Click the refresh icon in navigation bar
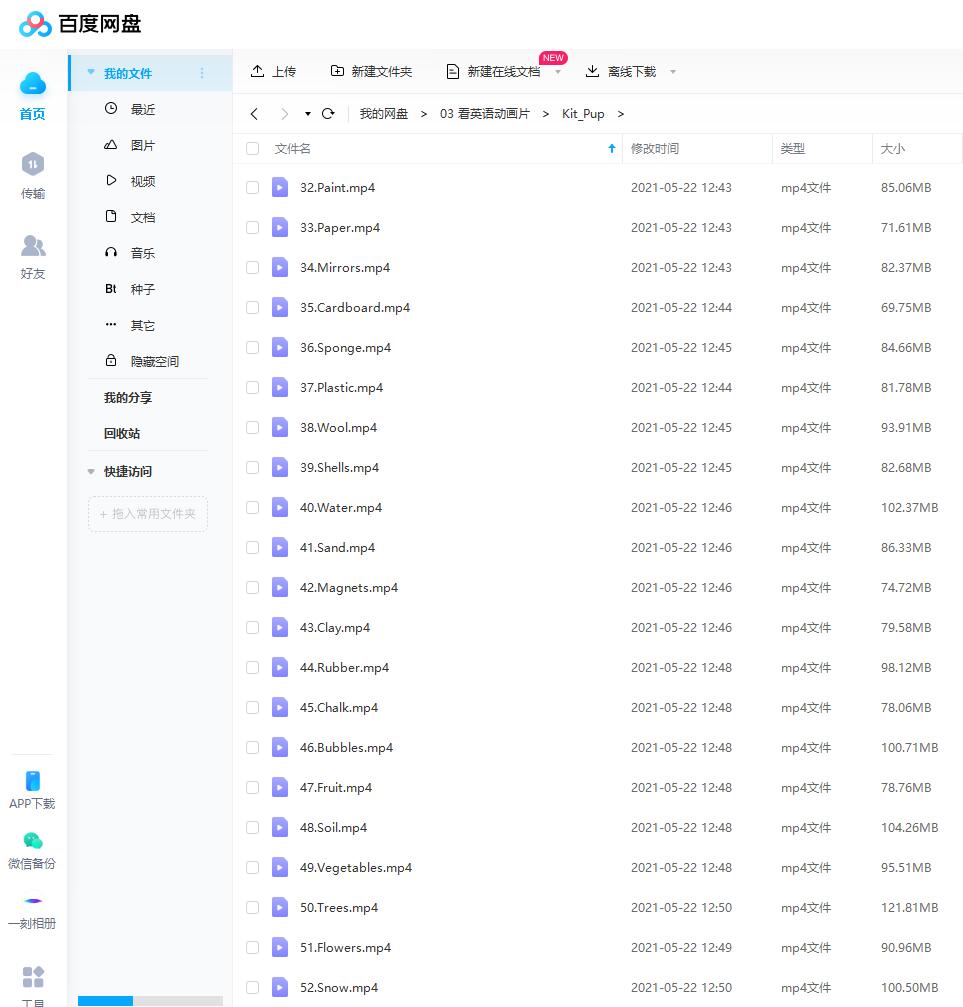 (328, 114)
